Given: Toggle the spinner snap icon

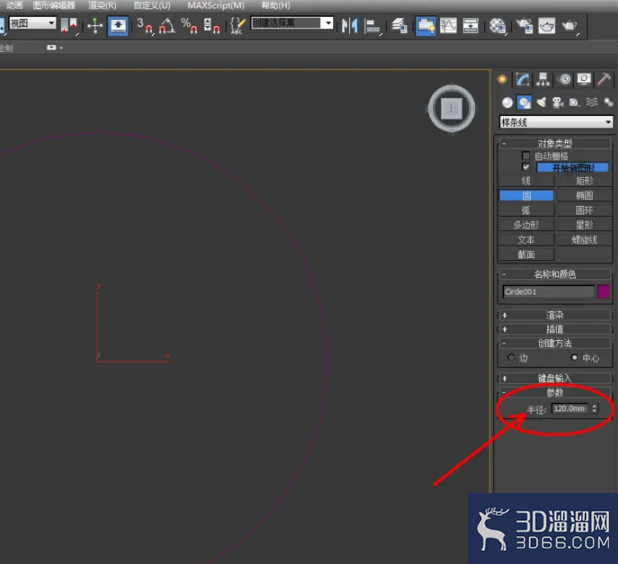Looking at the screenshot, I should [x=212, y=26].
